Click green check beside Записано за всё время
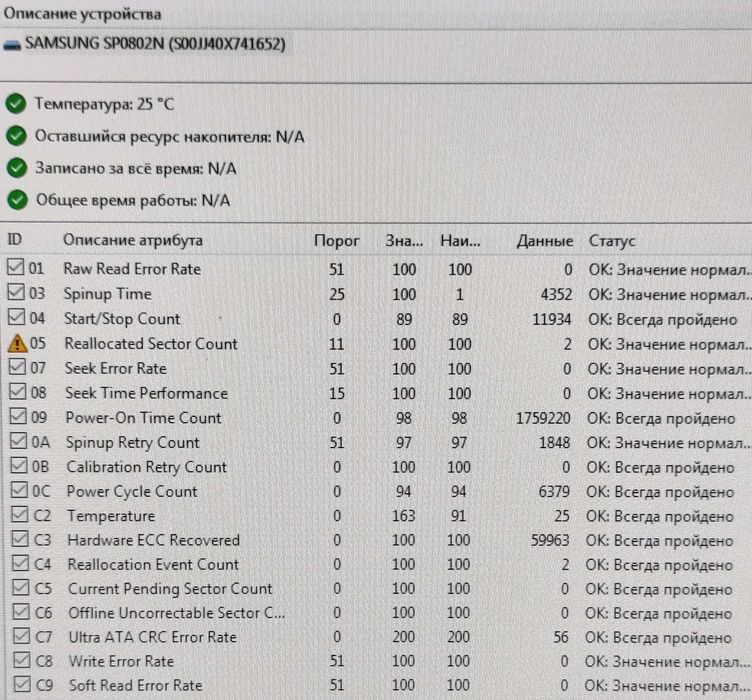Screen dimensions: 752x700 17,168
